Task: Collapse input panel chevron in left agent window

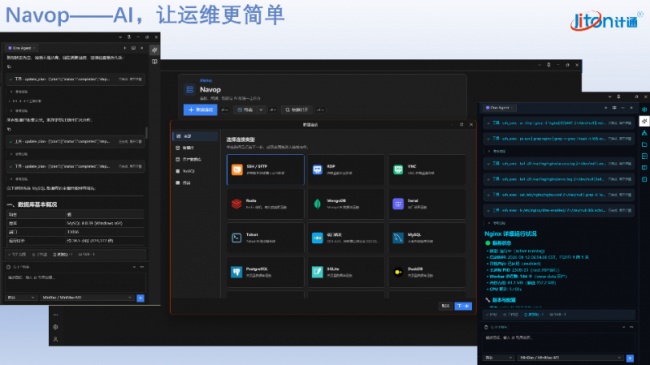Action: click(134, 267)
